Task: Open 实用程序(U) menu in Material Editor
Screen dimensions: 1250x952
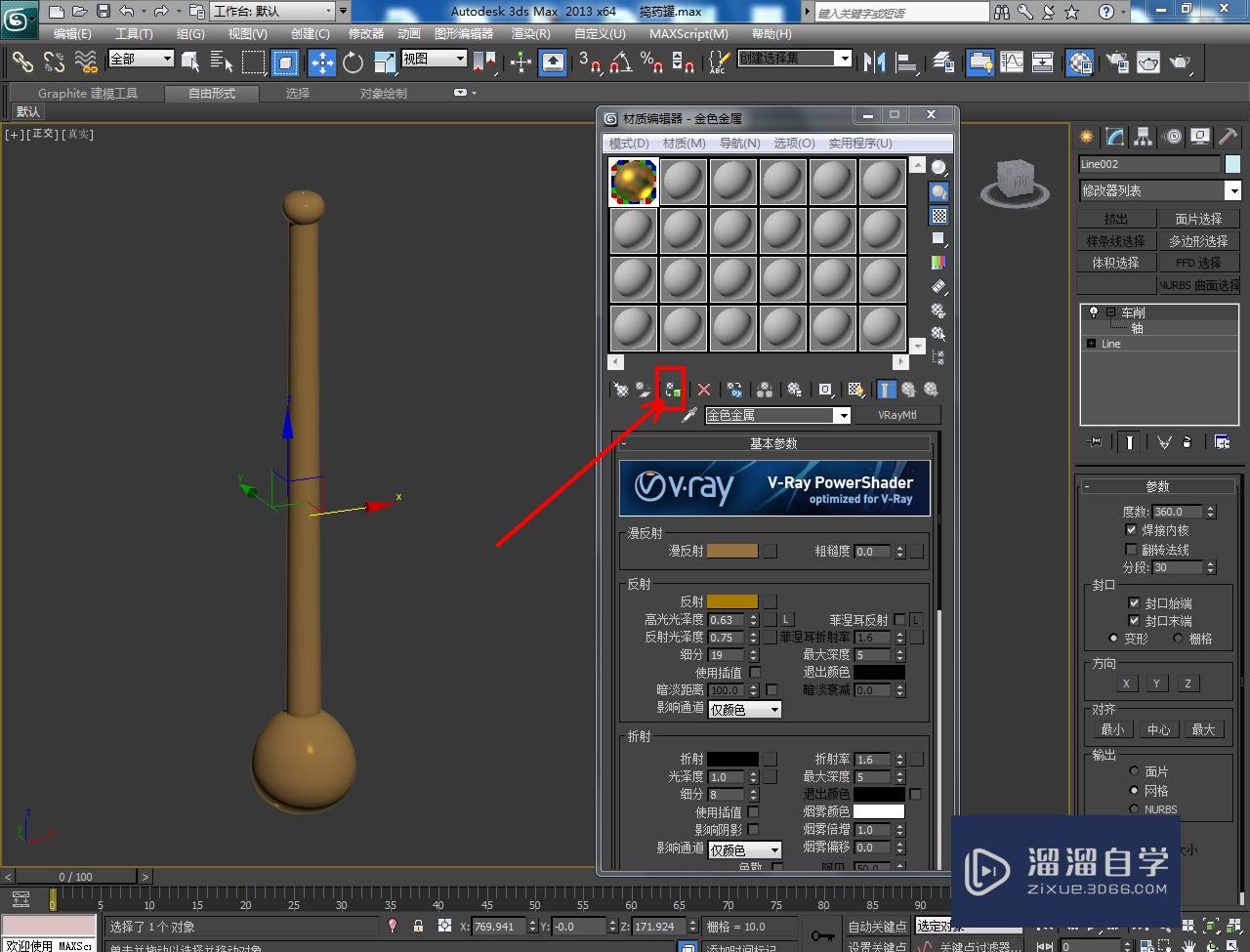Action: 860,144
